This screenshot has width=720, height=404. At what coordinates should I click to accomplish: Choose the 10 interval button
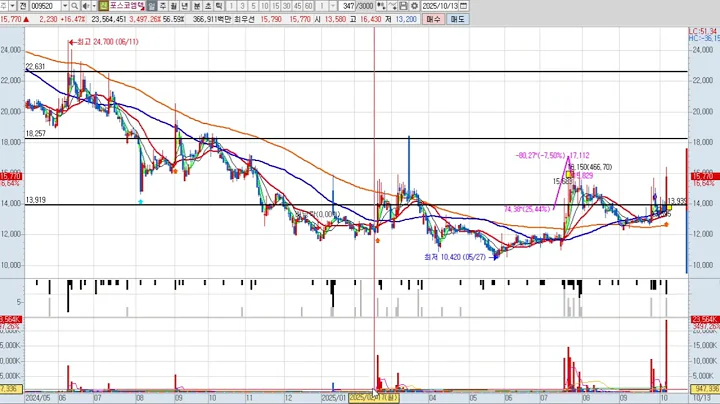[264, 6]
